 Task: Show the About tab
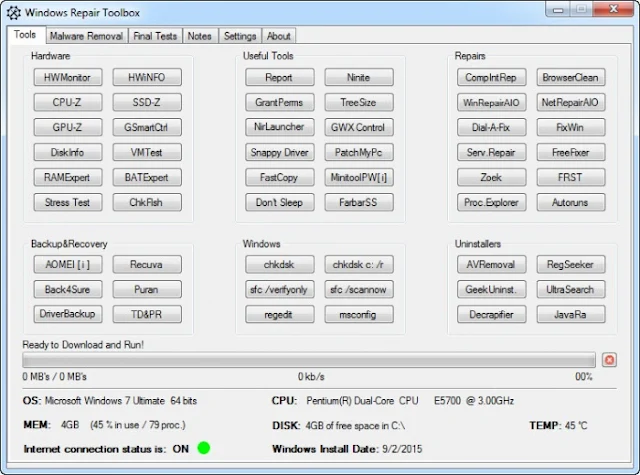tap(279, 36)
